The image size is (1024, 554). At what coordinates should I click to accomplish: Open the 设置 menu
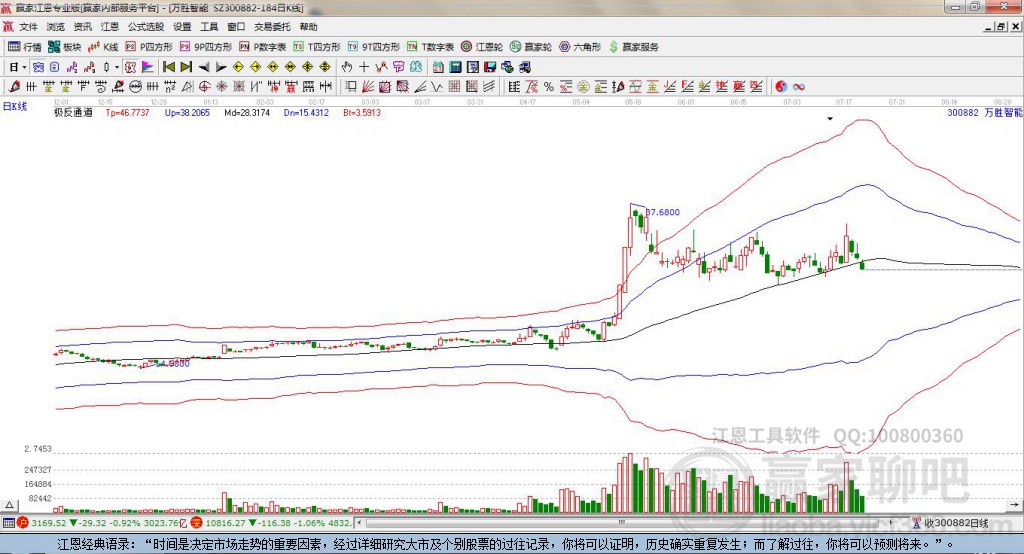point(182,27)
